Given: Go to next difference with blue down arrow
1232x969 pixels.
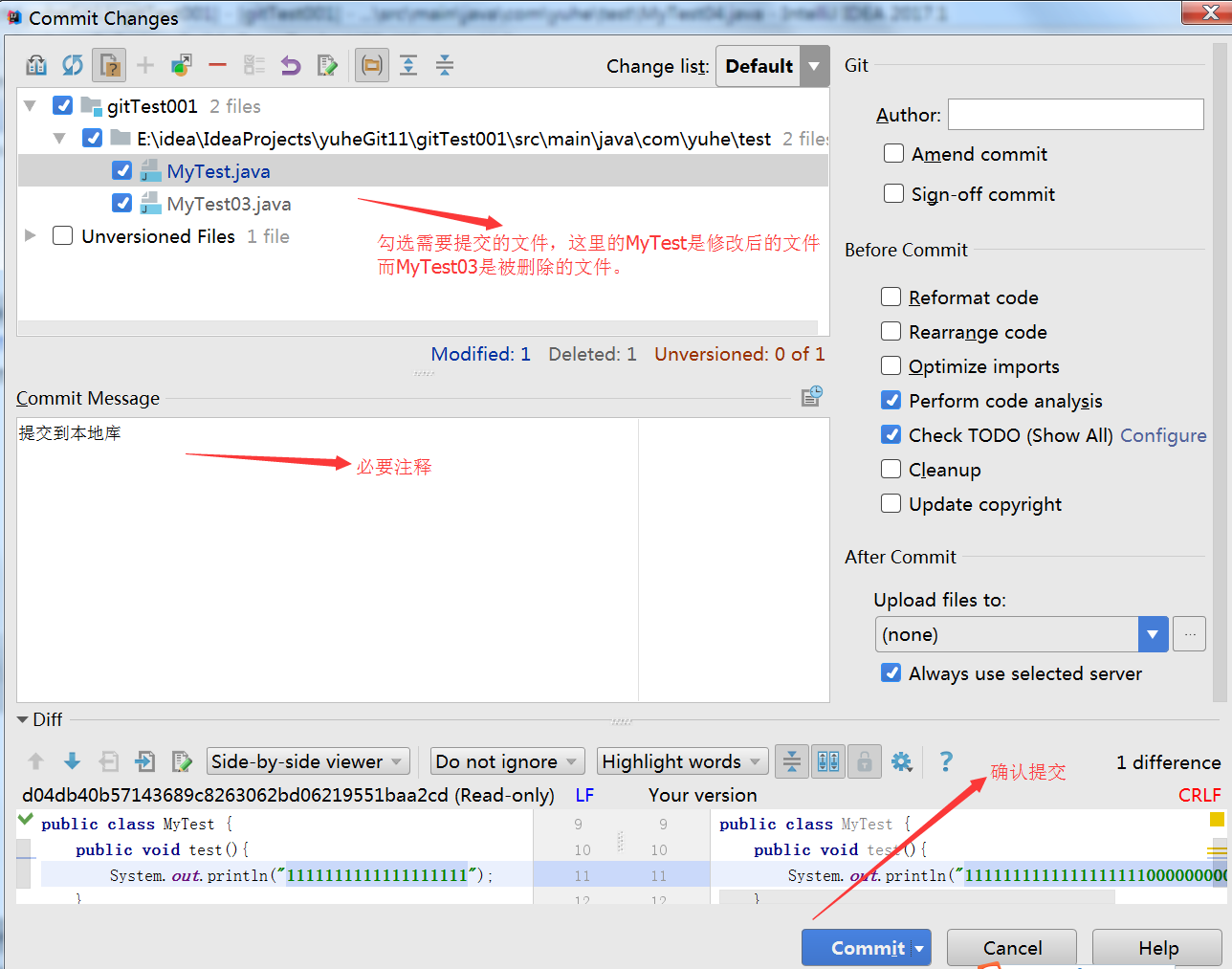Looking at the screenshot, I should point(73,761).
